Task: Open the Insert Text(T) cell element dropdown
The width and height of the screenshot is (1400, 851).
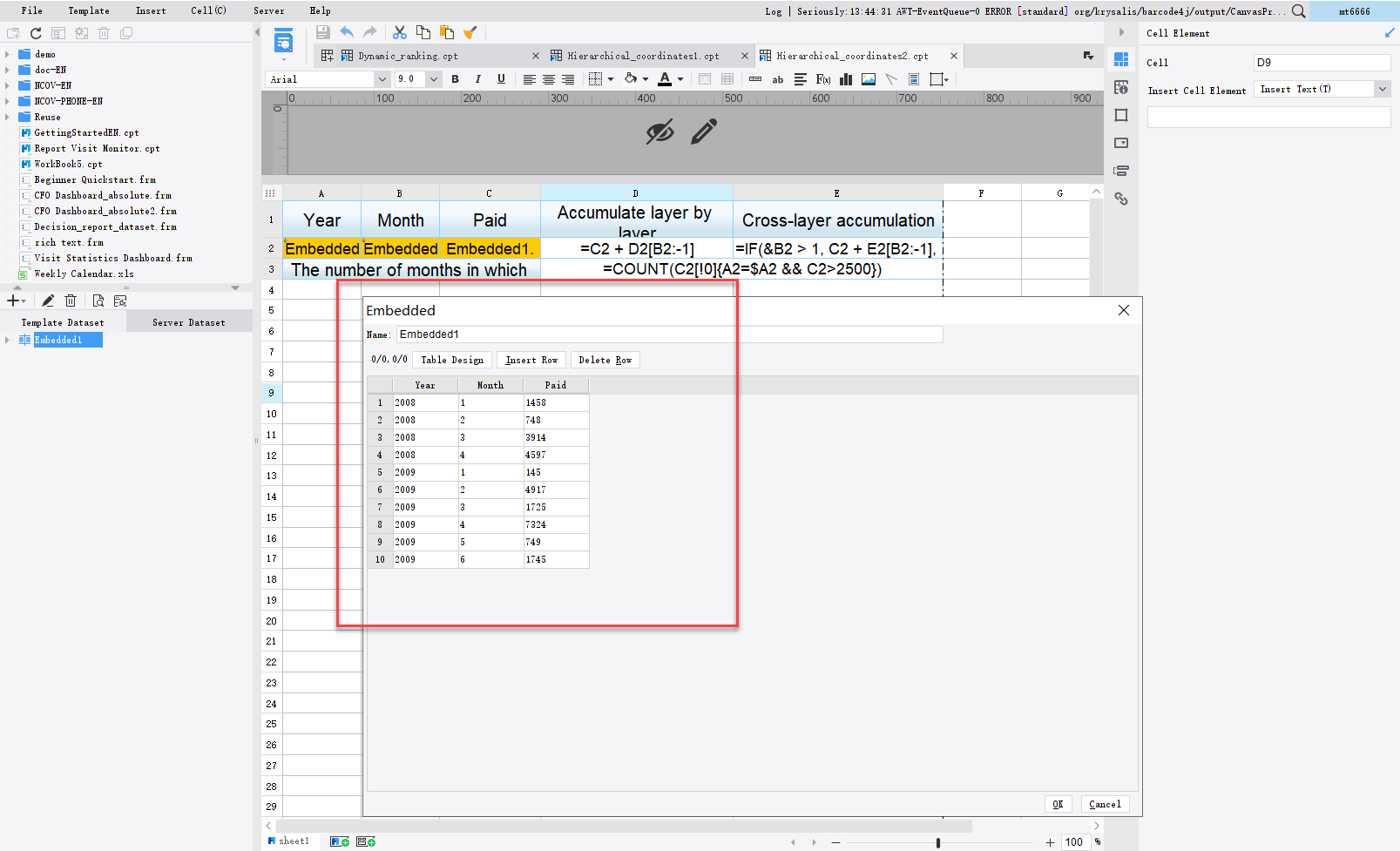Action: click(x=1382, y=88)
